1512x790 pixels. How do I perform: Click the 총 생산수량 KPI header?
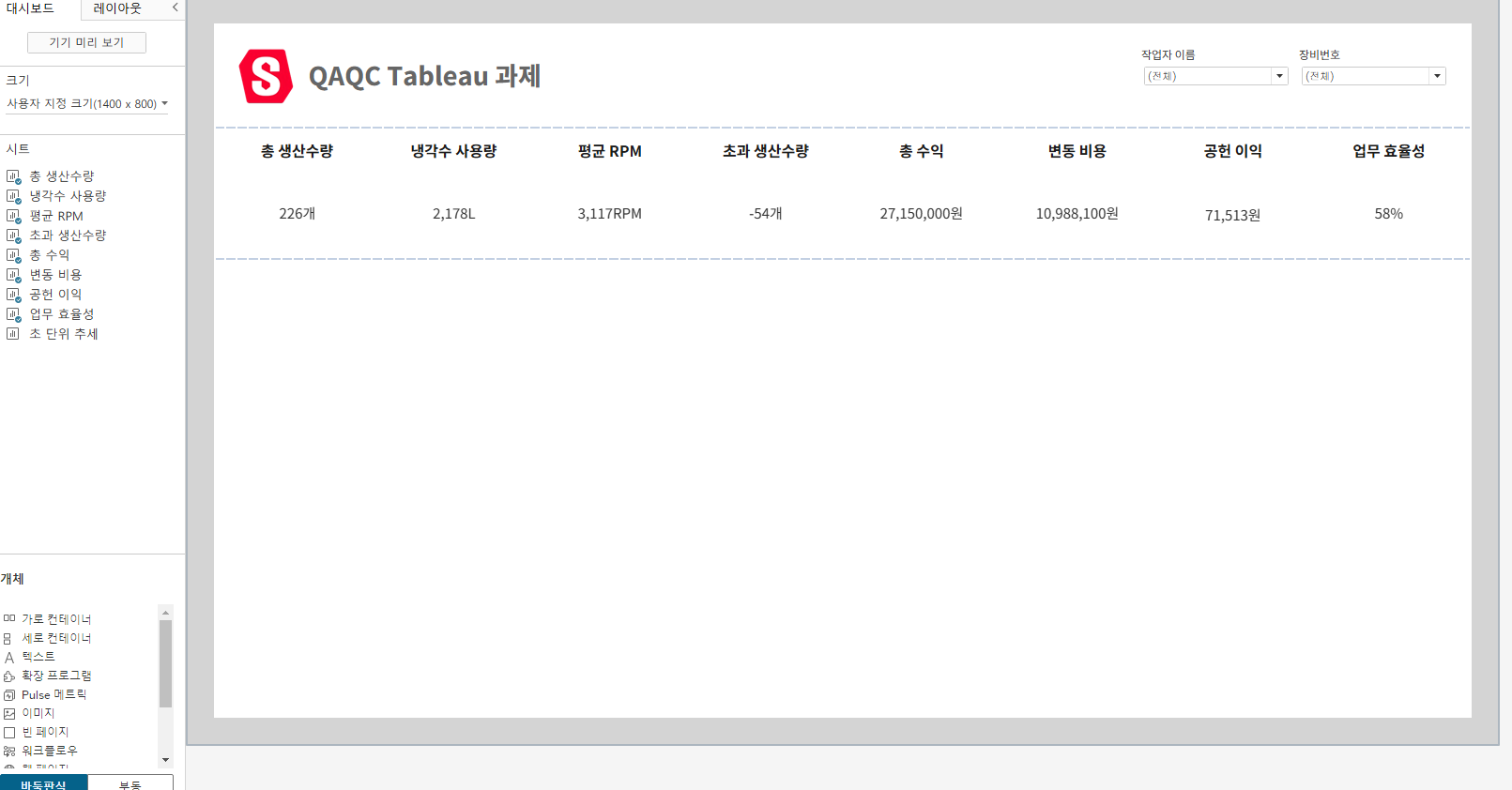pos(297,151)
